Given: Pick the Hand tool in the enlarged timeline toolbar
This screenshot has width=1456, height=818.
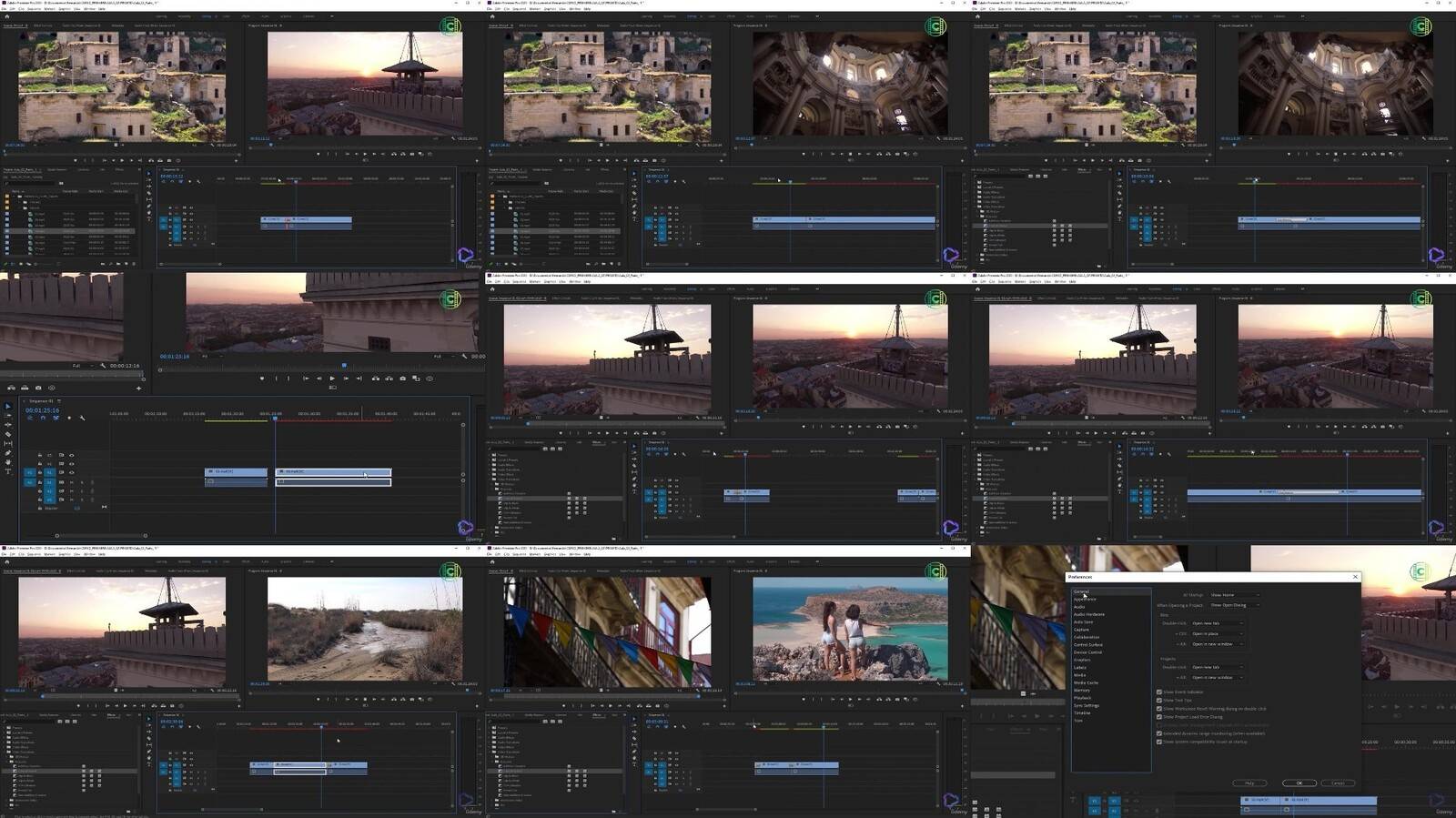Looking at the screenshot, I should pos(8,462).
